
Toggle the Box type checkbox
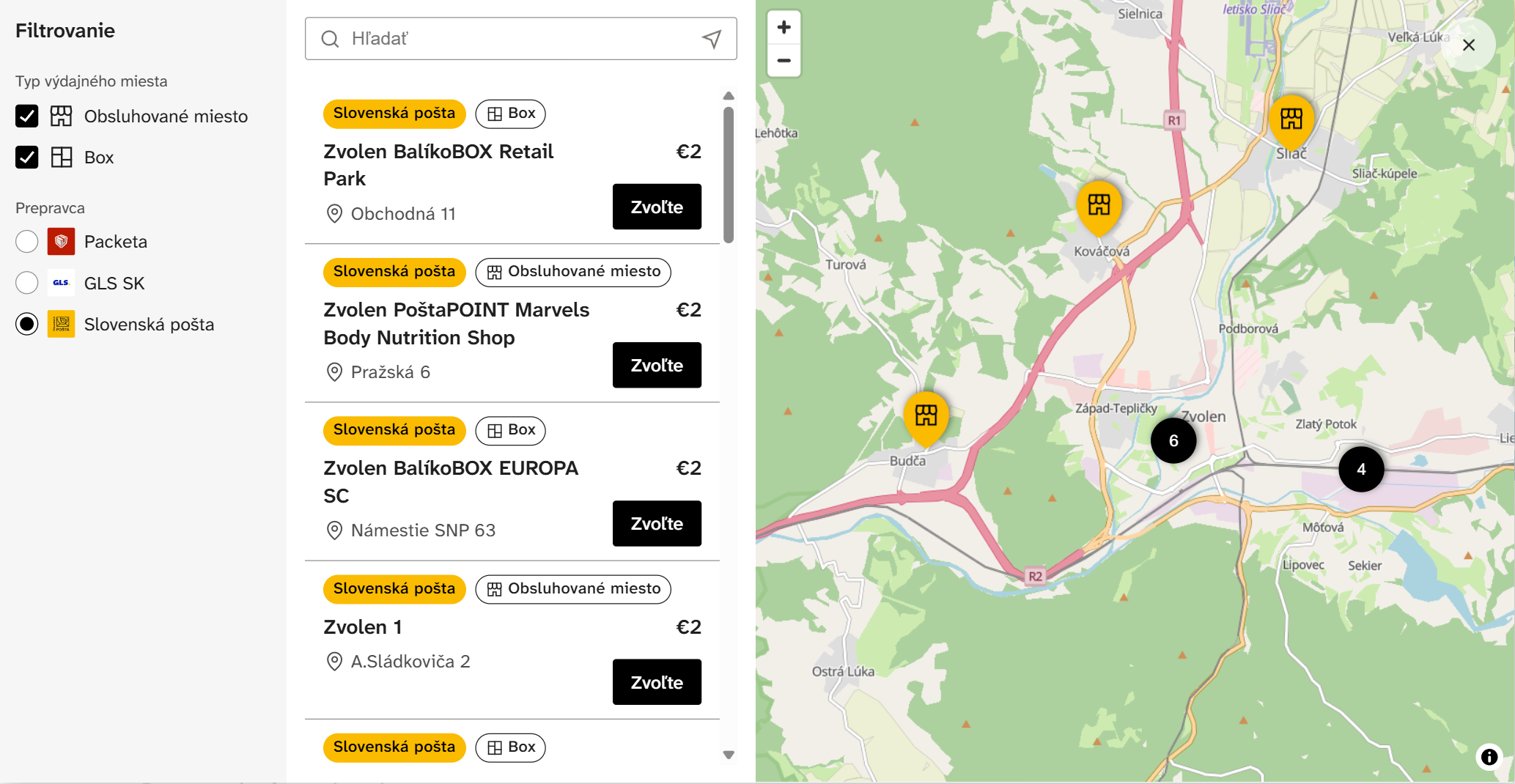(27, 158)
